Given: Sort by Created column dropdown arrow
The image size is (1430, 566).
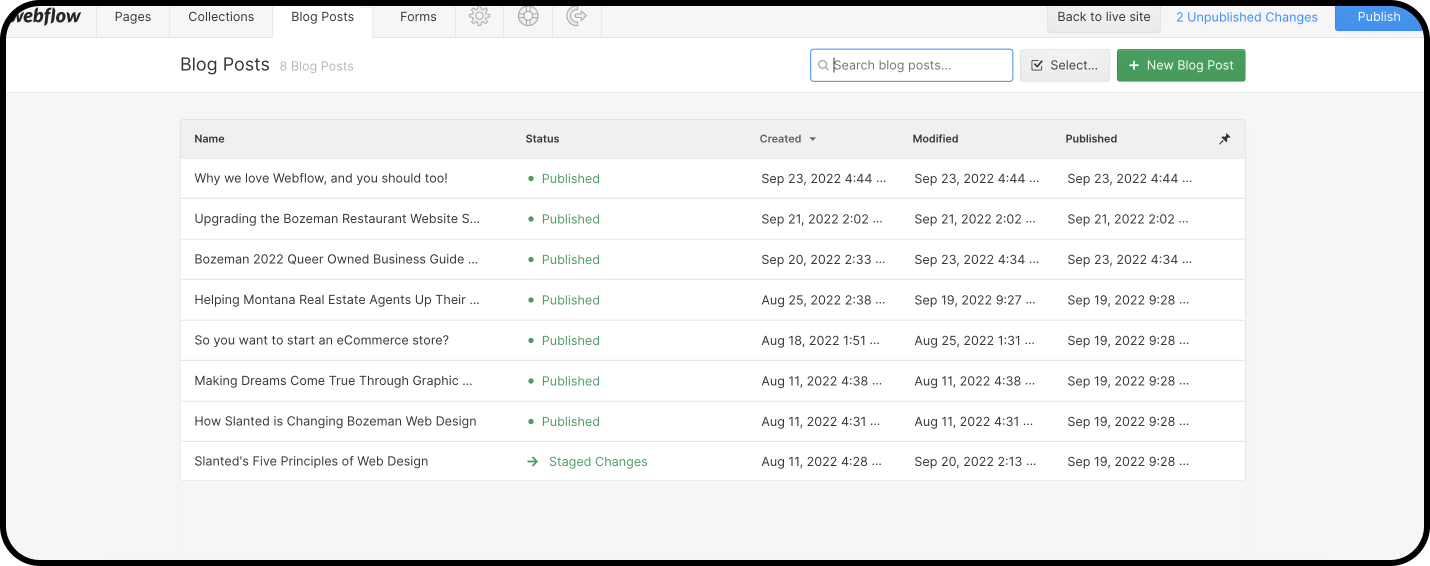Looking at the screenshot, I should coord(812,139).
